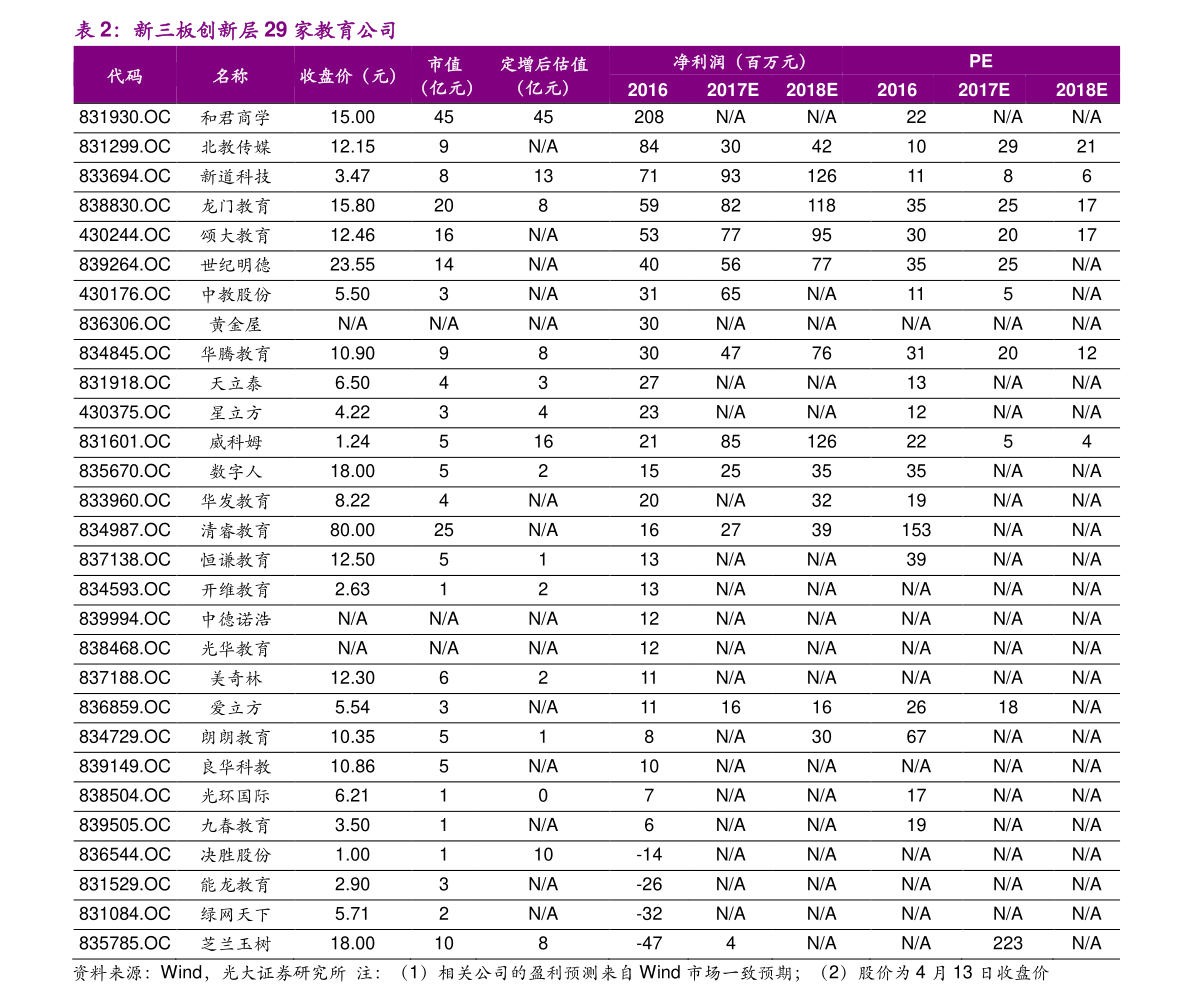Screen dimensions: 1191x1002
Task: Click the PE group header
Action: [x=981, y=61]
